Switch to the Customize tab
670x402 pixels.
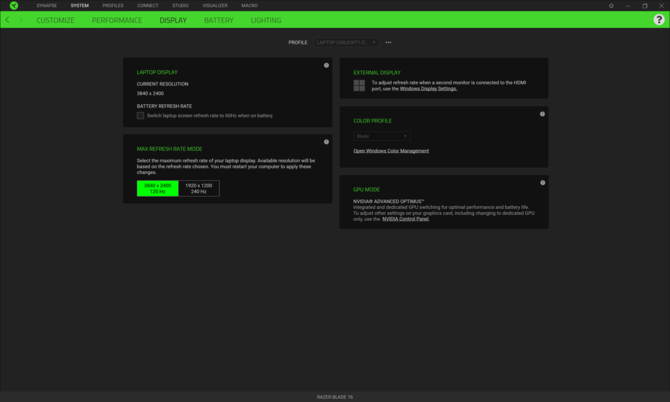[55, 20]
